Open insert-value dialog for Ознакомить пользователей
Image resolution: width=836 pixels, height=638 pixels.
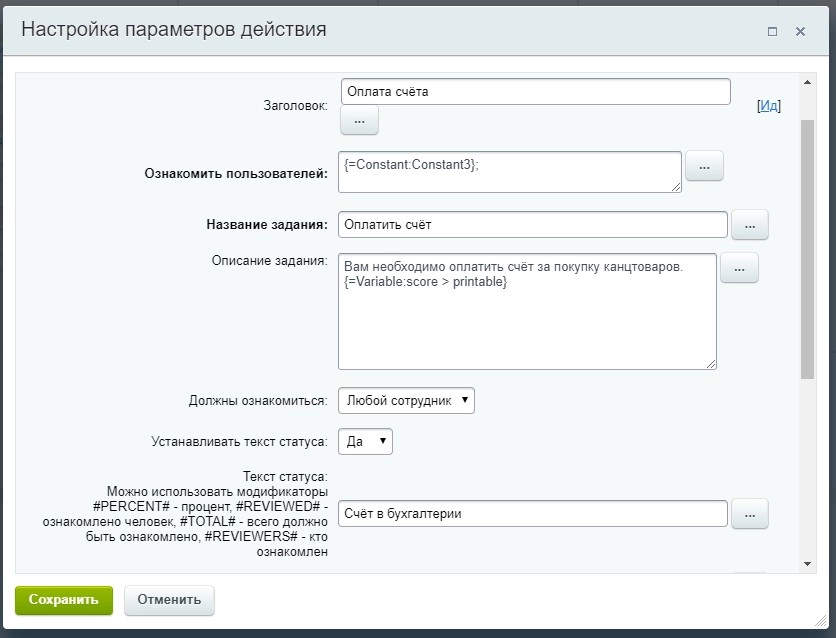pyautogui.click(x=705, y=166)
